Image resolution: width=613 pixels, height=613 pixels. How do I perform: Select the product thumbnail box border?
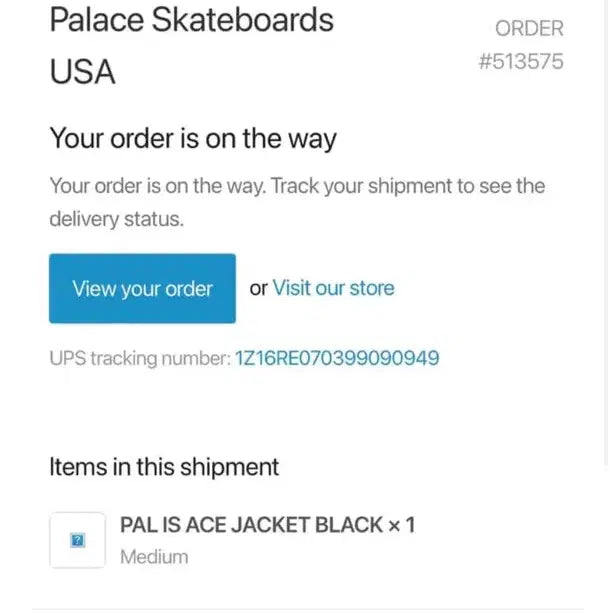(x=52, y=540)
